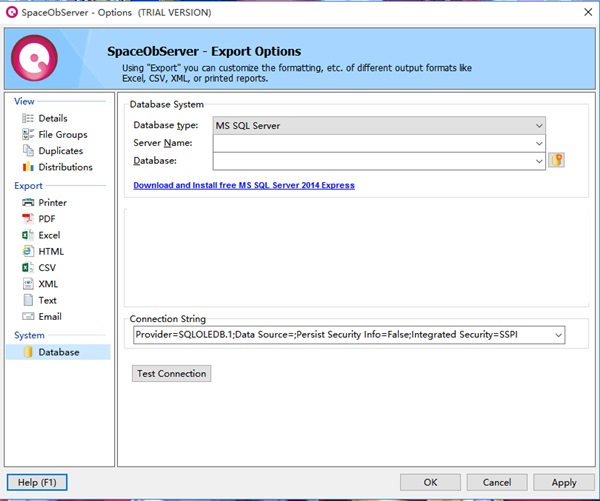Expand the Database name dropdown arrow
This screenshot has width=600, height=501.
(x=539, y=161)
